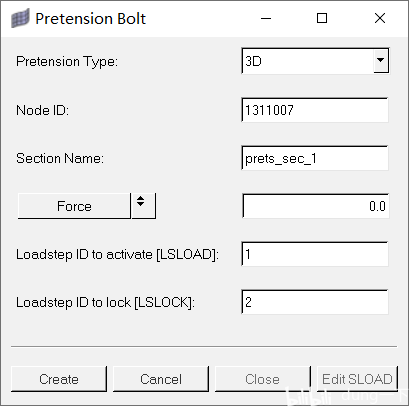409x406 pixels.
Task: Create the pretension bolt
Action: pyautogui.click(x=59, y=379)
